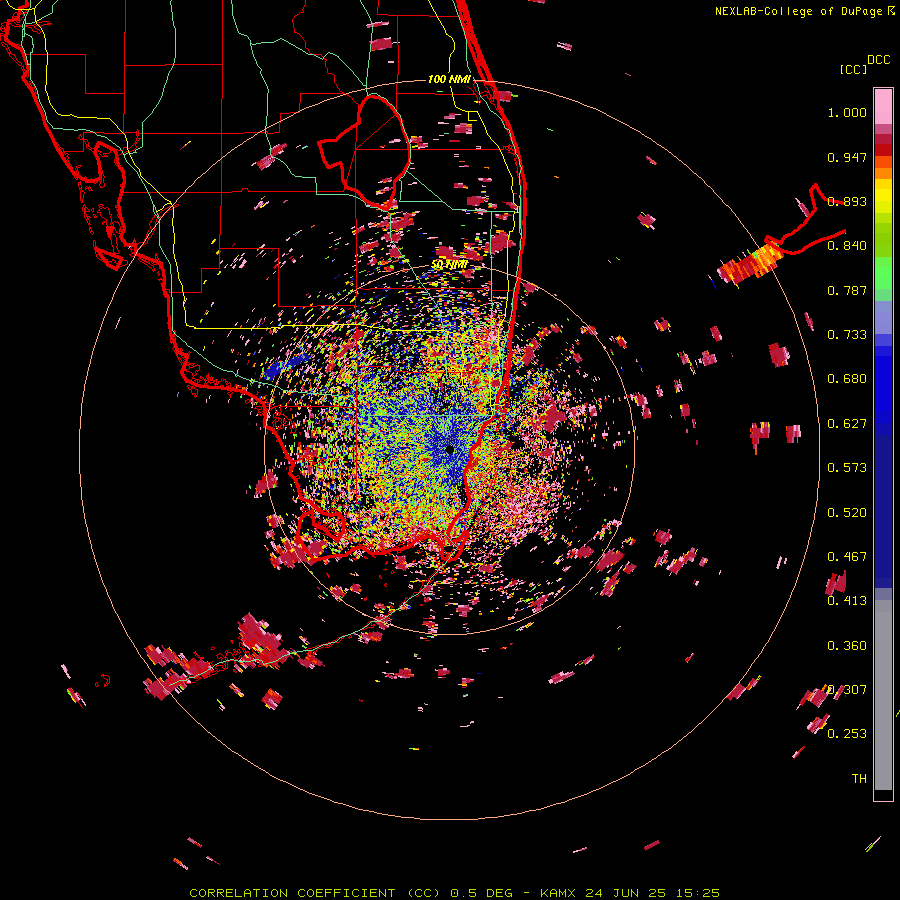Click the [CC] units label
900x900 pixels.
click(x=853, y=69)
